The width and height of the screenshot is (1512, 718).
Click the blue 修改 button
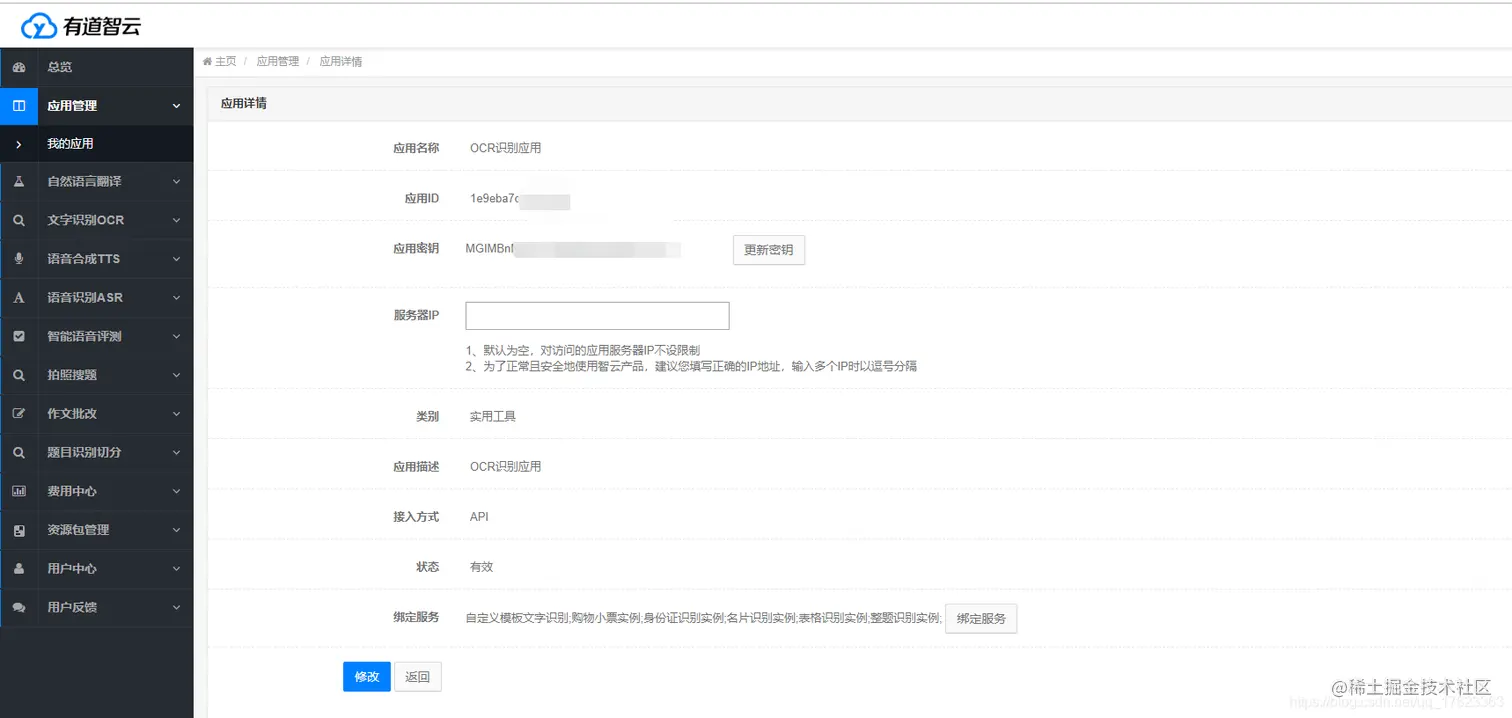366,677
